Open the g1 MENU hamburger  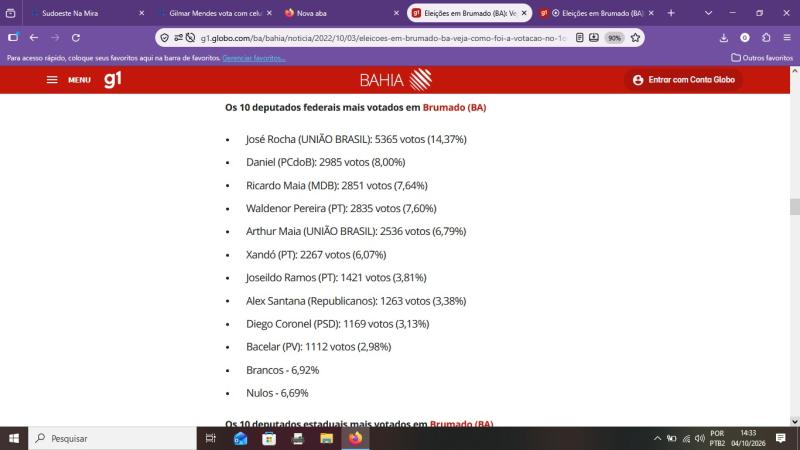(x=68, y=80)
